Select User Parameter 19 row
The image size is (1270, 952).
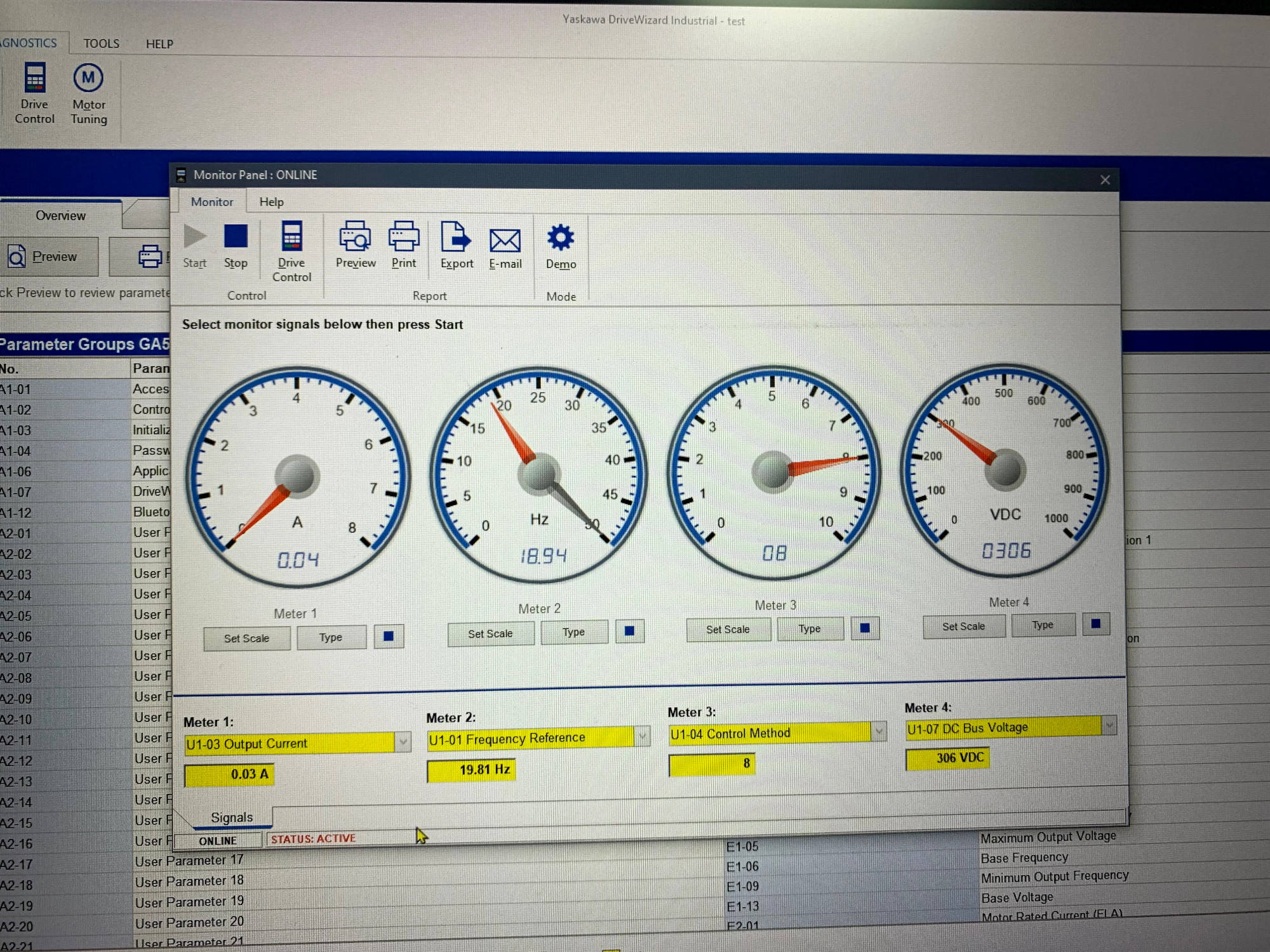pos(189,902)
